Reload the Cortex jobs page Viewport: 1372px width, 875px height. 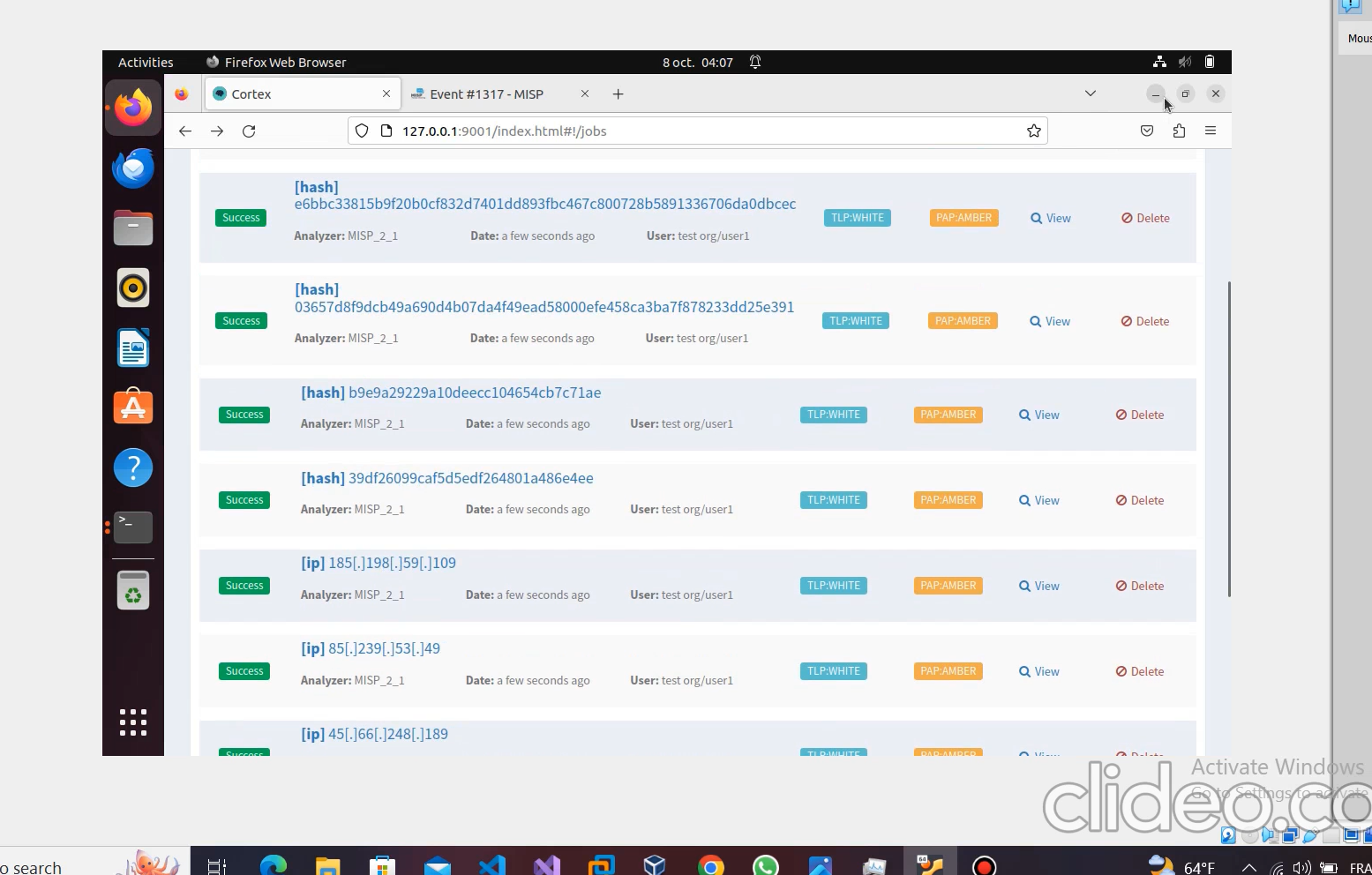tap(249, 131)
